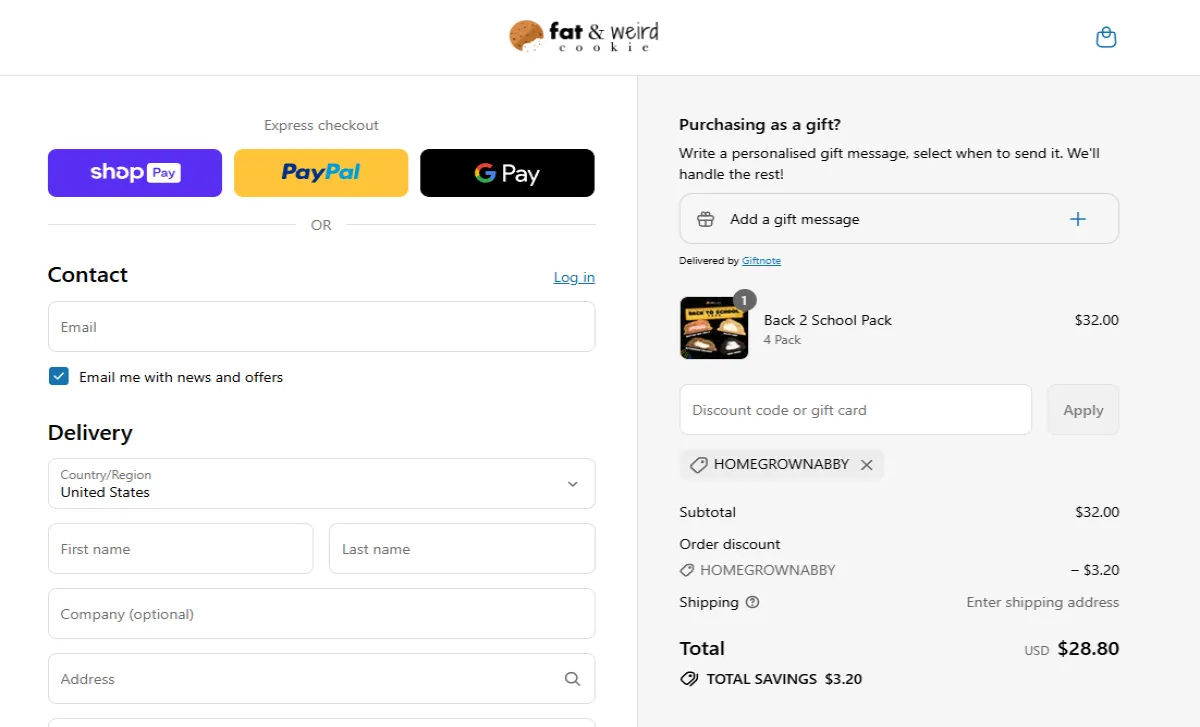
Task: Click the total savings tag icon
Action: click(689, 679)
